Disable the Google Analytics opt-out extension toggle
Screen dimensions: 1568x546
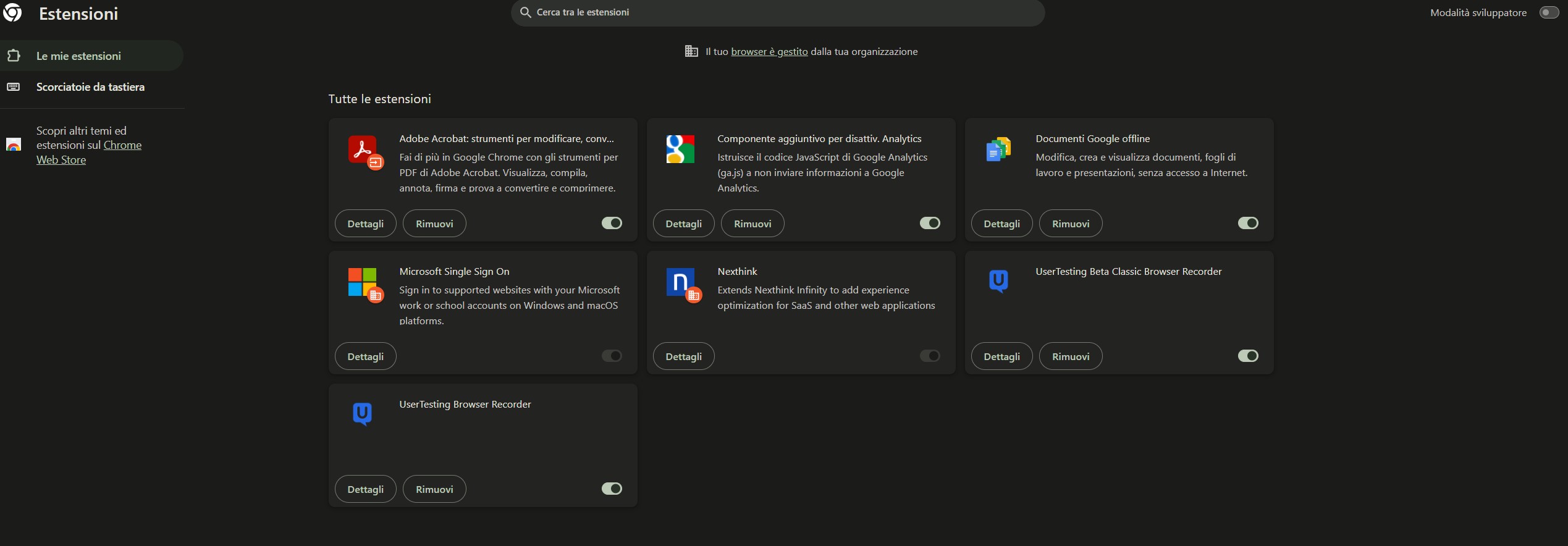tap(930, 223)
